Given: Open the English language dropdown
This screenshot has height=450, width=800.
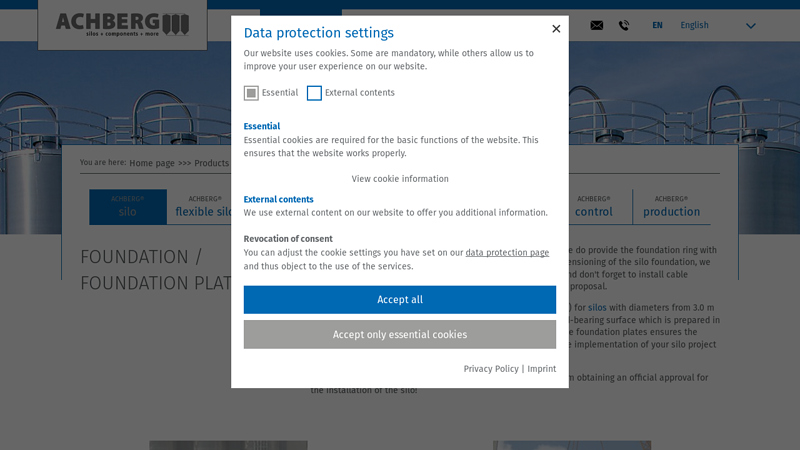Looking at the screenshot, I should (694, 26).
